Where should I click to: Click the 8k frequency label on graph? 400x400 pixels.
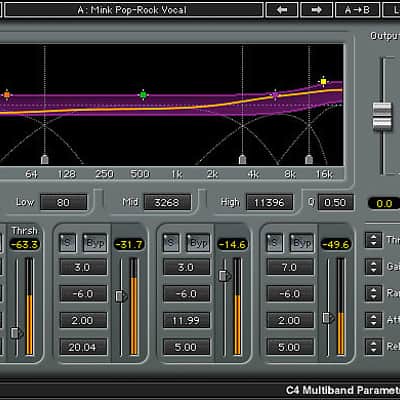point(289,174)
